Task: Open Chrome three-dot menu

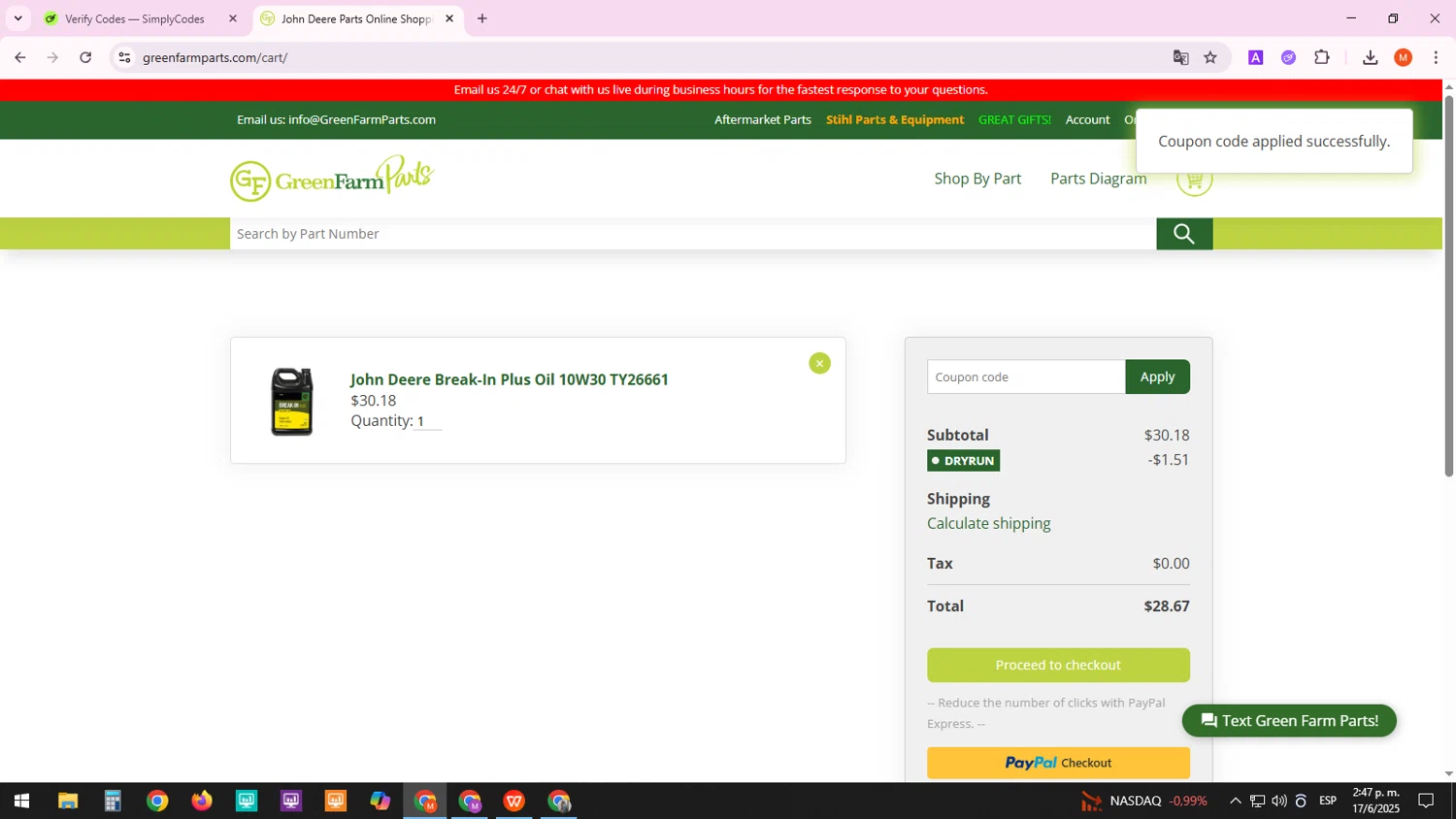Action: tap(1436, 57)
